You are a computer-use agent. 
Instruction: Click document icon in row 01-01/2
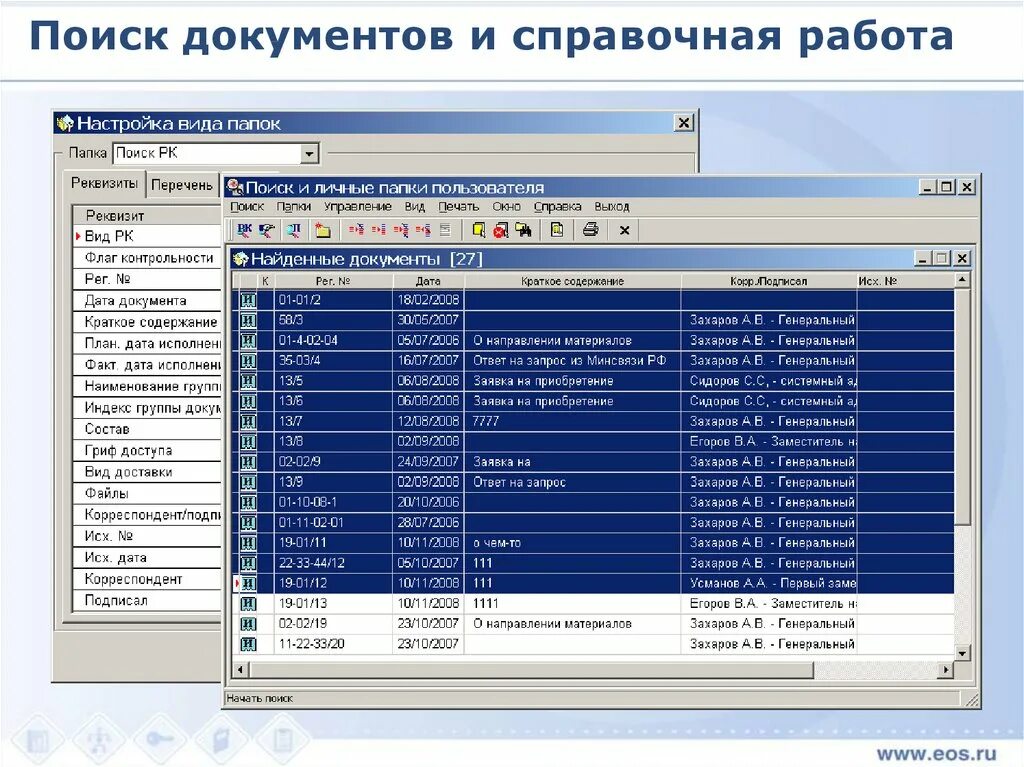[248, 300]
